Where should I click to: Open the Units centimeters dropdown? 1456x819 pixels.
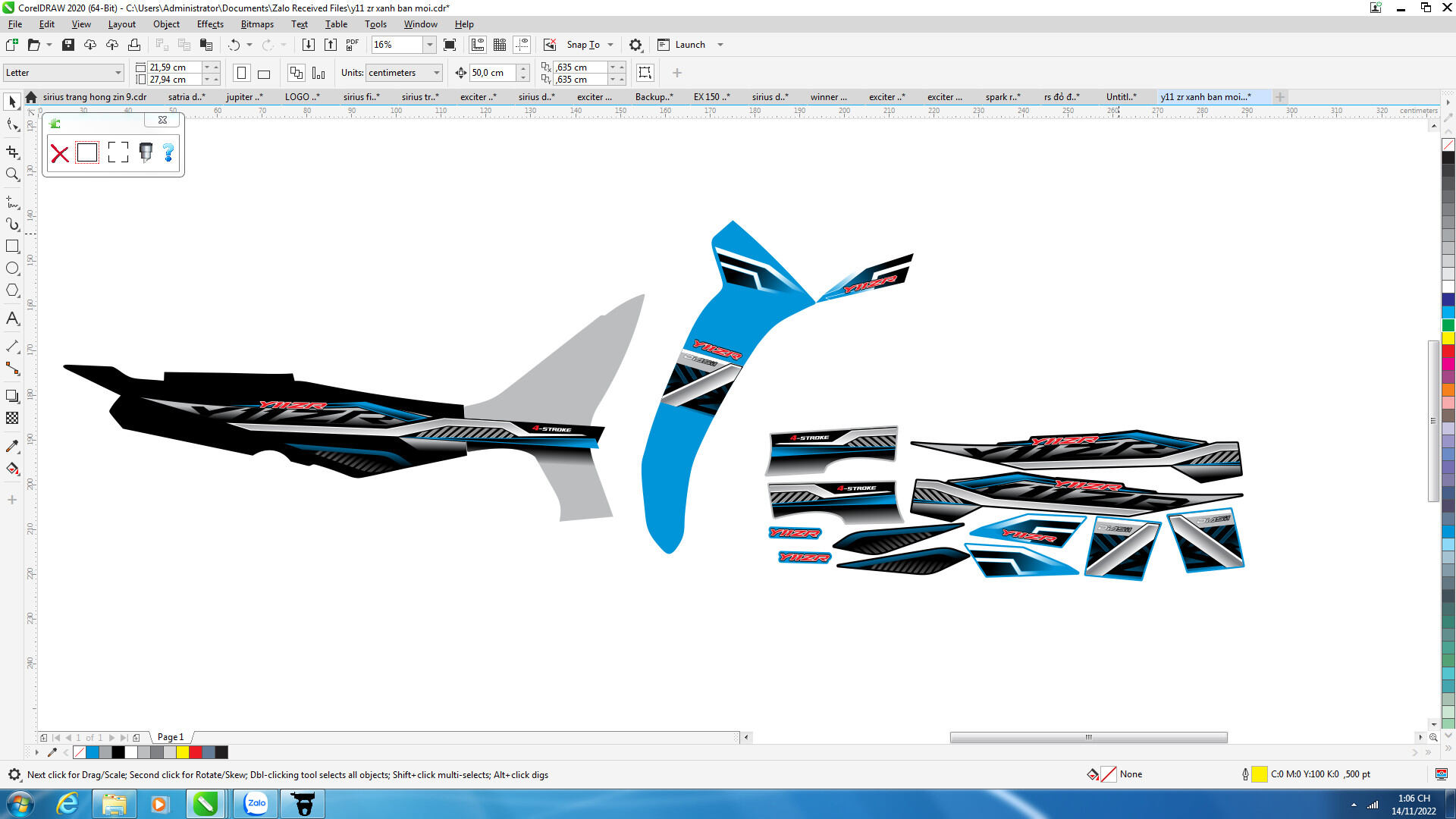click(437, 73)
